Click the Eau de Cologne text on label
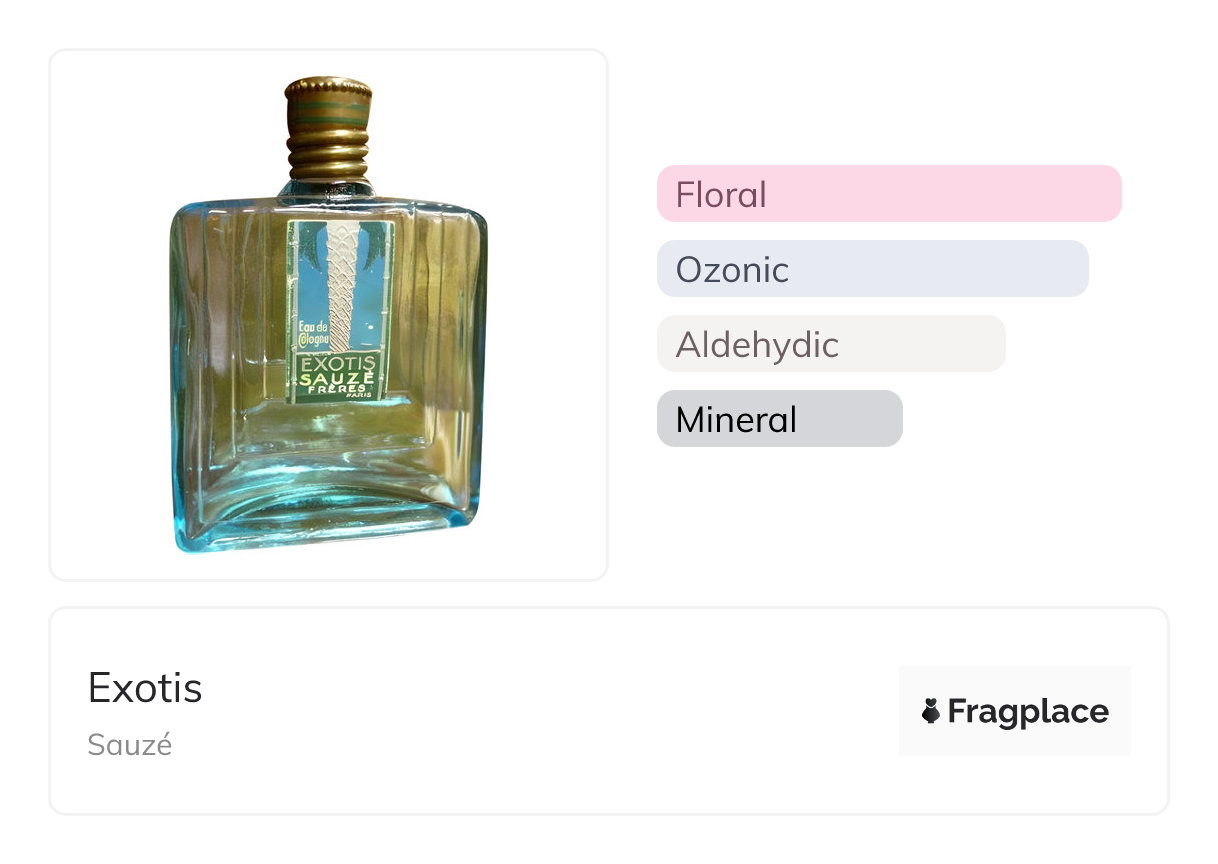Screen dimensions: 1218x864 313,332
